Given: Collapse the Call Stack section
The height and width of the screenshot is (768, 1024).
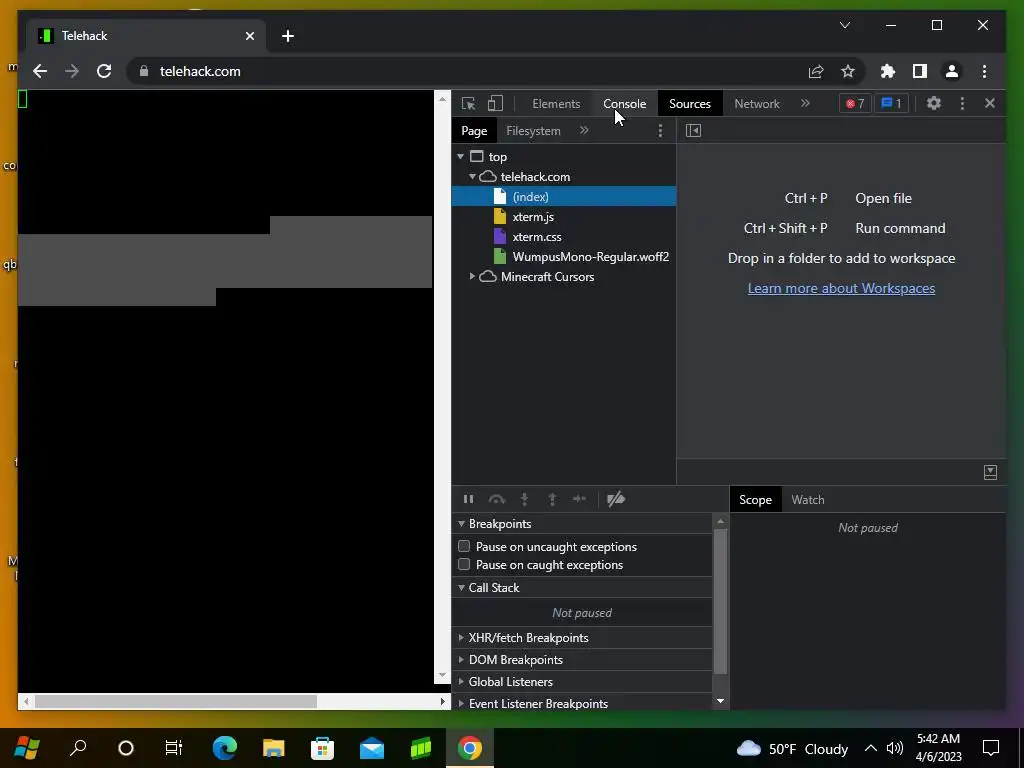Looking at the screenshot, I should tap(462, 588).
